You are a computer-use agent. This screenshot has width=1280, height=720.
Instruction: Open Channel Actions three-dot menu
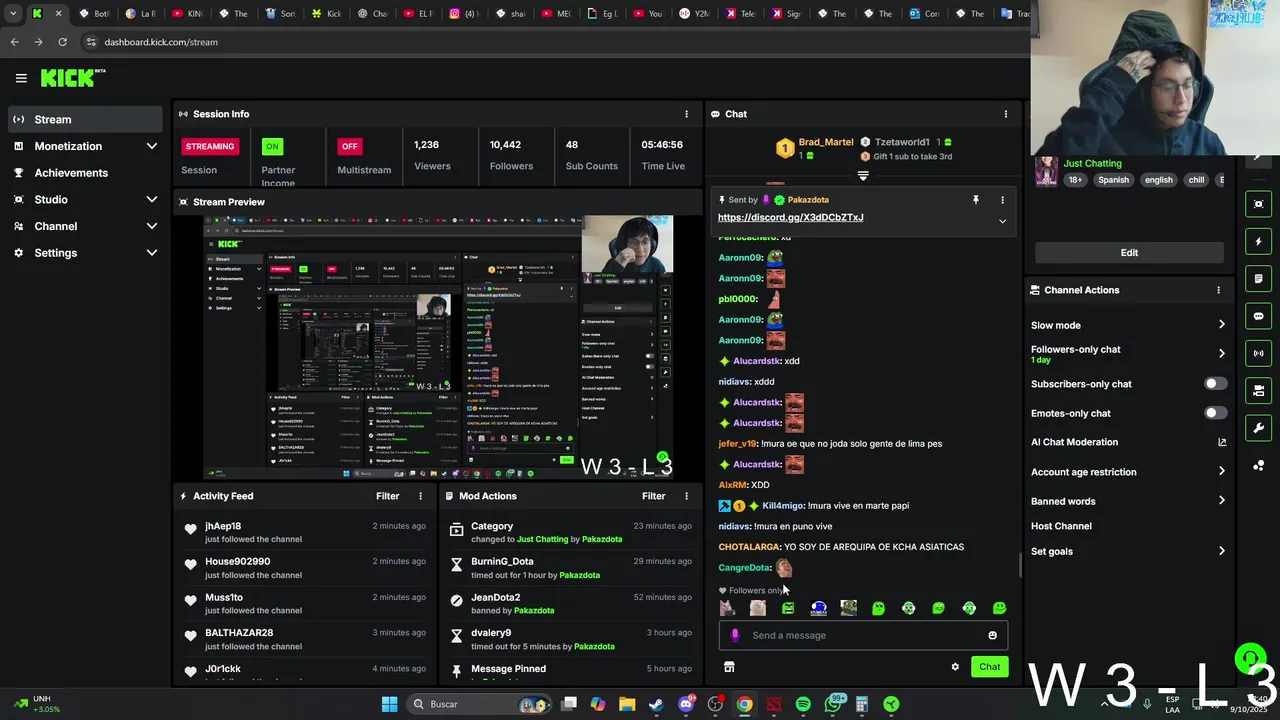(x=1218, y=290)
